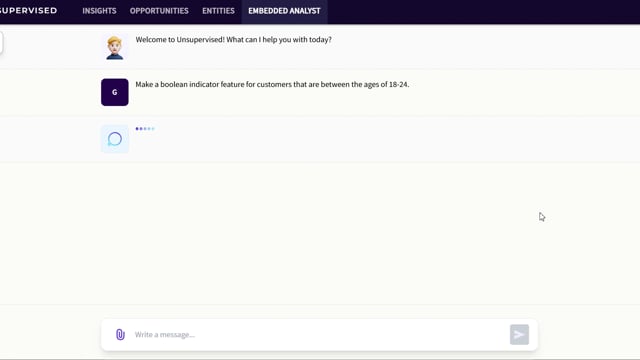Image resolution: width=640 pixels, height=360 pixels.
Task: Click the Unsupervised logo in header
Action: (29, 11)
